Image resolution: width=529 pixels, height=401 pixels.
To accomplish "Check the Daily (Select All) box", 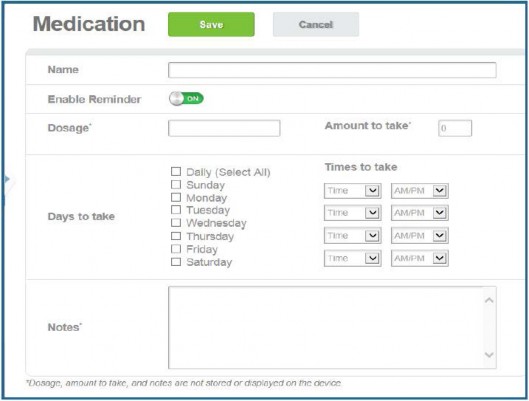I will pos(176,171).
